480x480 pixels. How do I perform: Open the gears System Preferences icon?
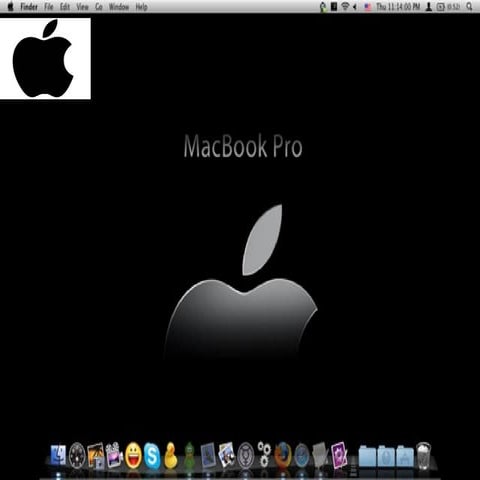tap(264, 455)
